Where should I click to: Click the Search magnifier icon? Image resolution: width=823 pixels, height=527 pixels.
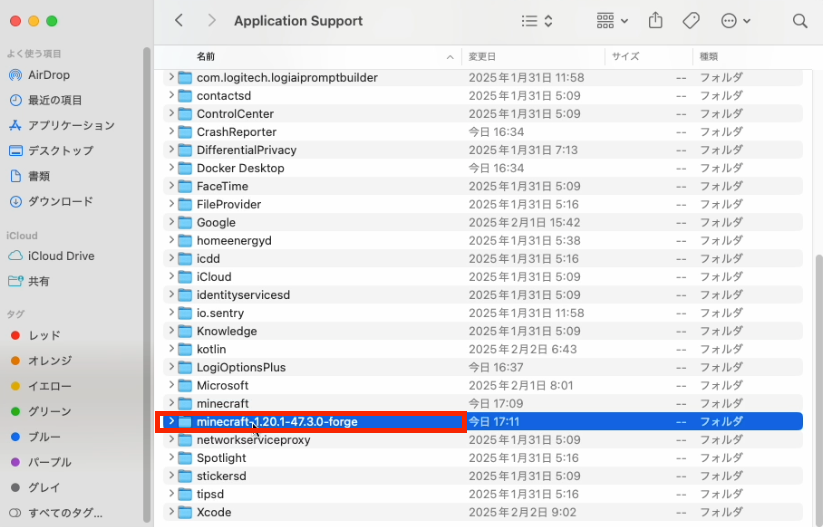[800, 21]
